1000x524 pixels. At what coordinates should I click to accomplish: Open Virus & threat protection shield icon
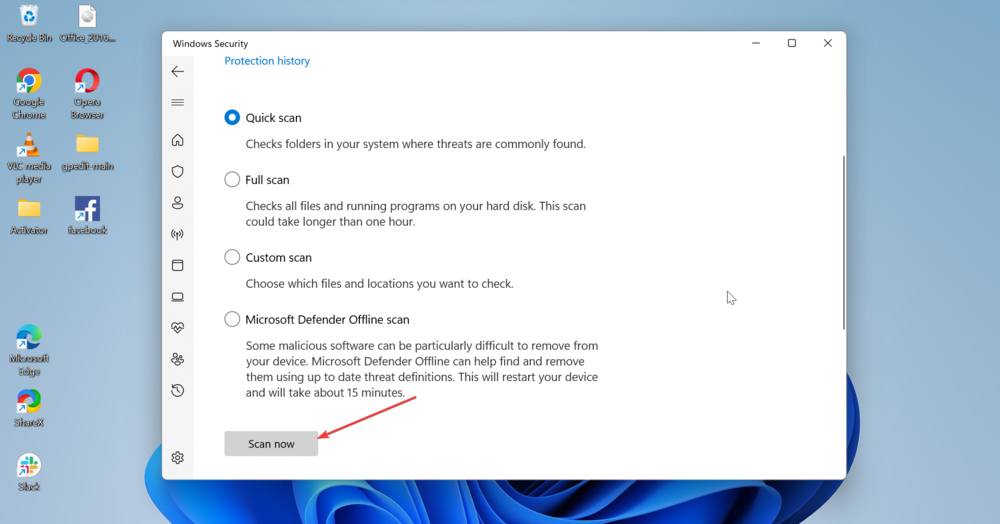[x=178, y=171]
